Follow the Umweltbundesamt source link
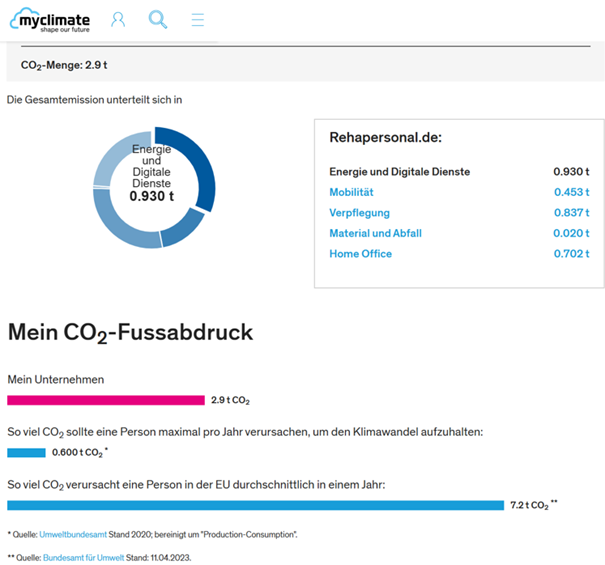Viewport: 605px width, 565px height. (x=72, y=535)
